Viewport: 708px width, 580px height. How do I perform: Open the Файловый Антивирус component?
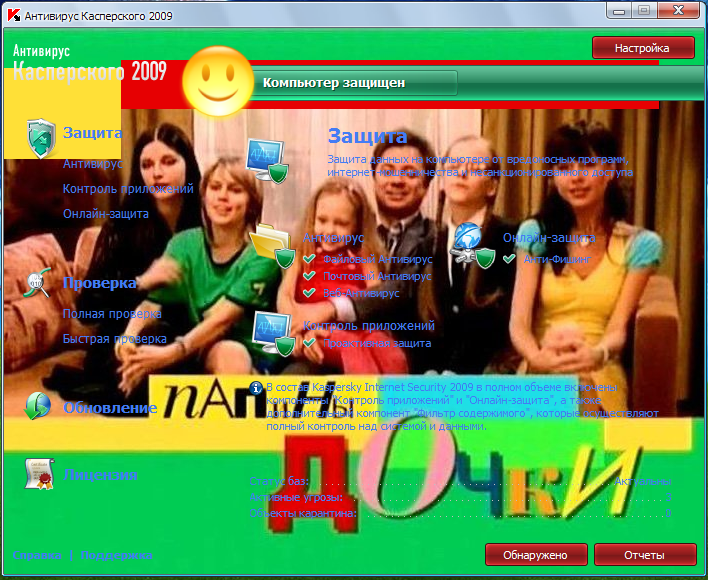coord(377,259)
